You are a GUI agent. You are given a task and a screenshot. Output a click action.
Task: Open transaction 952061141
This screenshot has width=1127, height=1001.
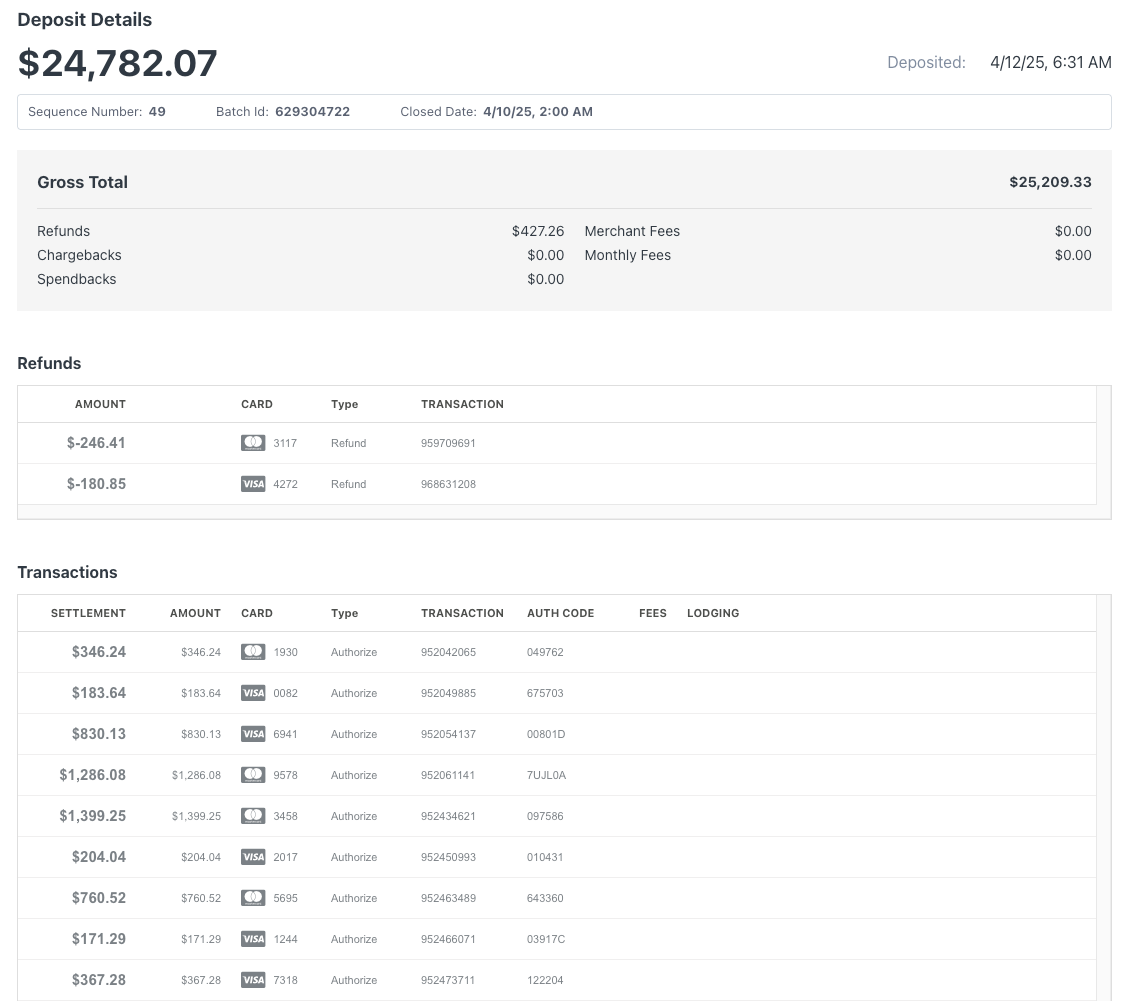click(x=448, y=775)
